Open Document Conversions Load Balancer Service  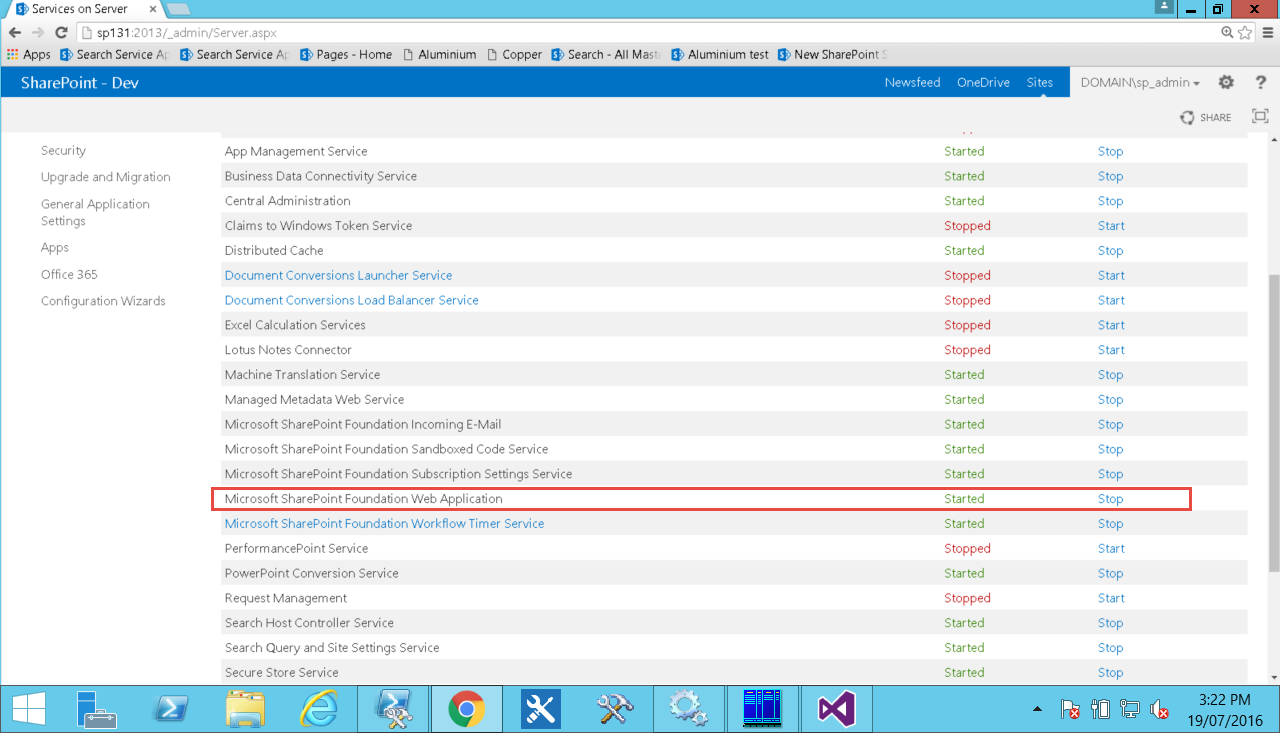click(351, 301)
